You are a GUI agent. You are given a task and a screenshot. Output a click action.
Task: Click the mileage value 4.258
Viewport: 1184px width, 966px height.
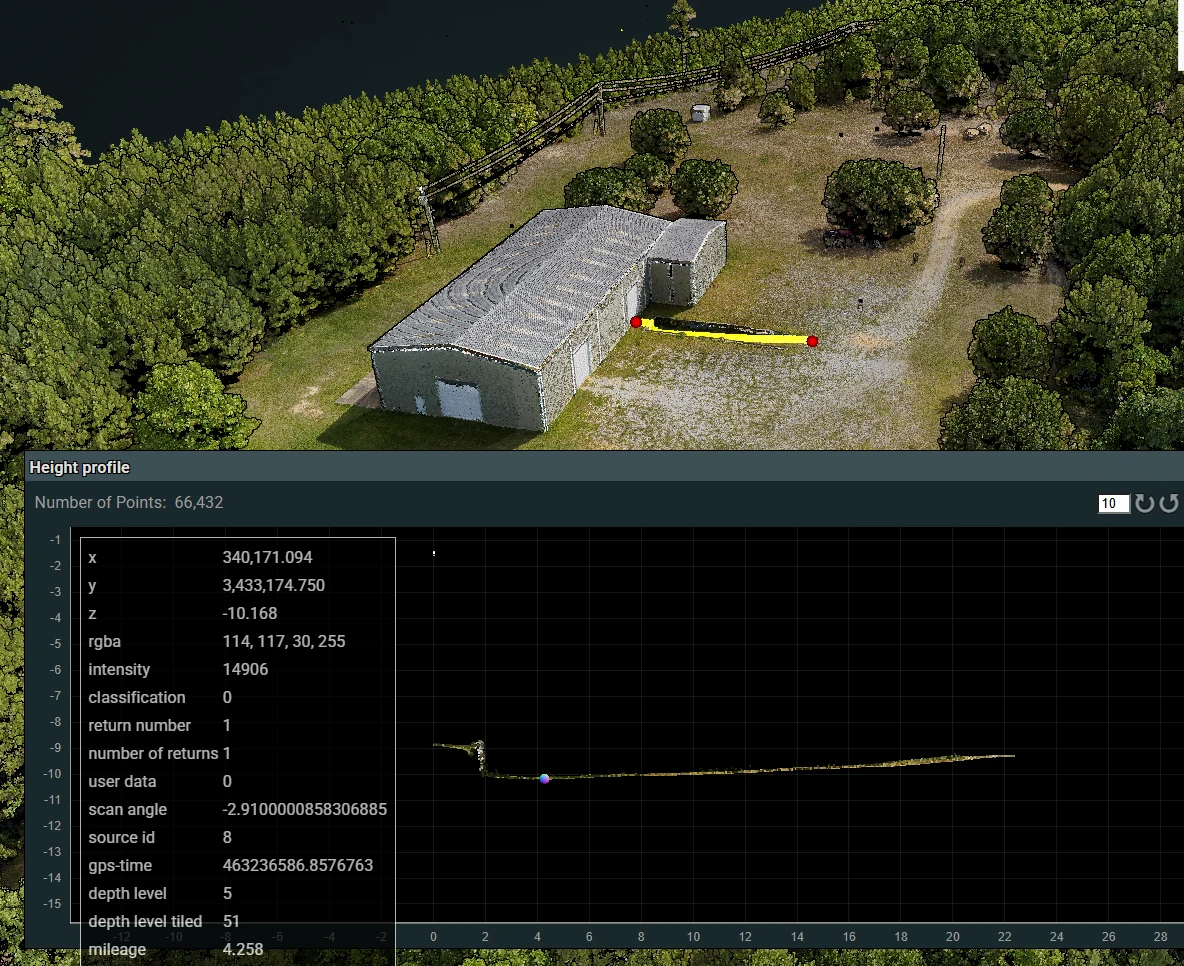(243, 949)
